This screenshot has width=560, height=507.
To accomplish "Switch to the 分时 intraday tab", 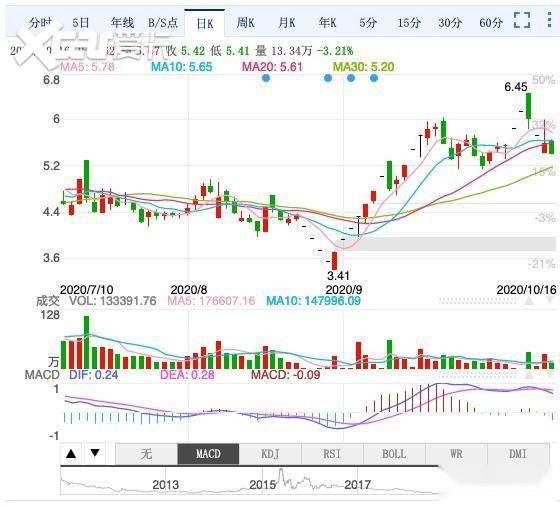I will pos(41,23).
